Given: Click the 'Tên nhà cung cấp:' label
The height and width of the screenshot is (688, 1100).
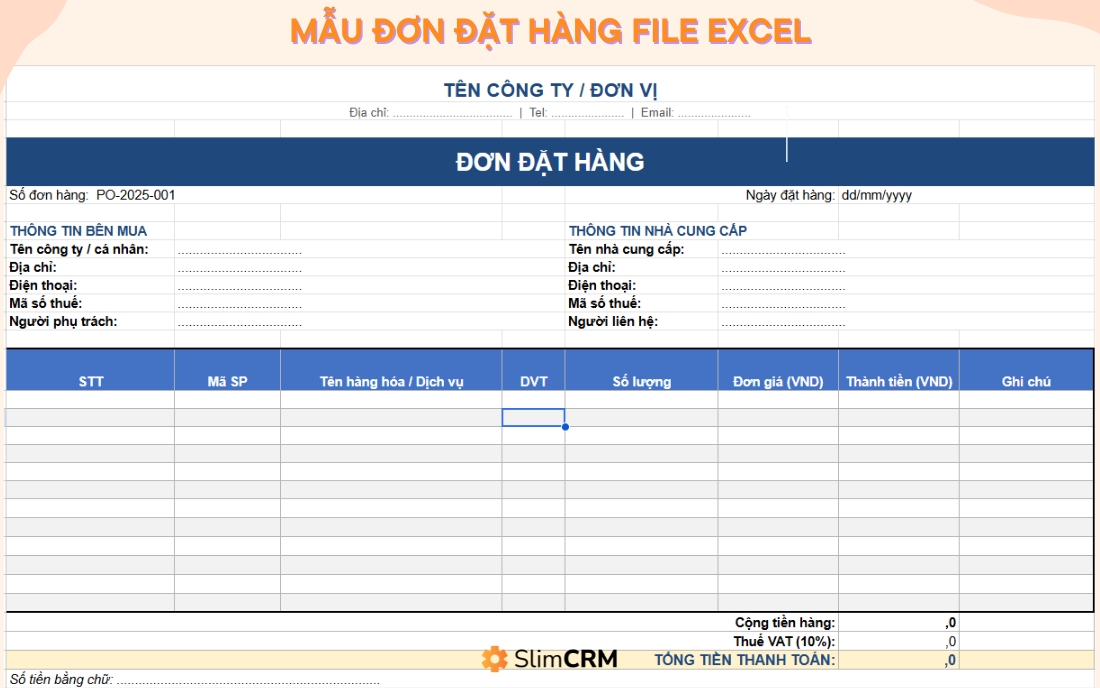Looking at the screenshot, I should coord(626,249).
